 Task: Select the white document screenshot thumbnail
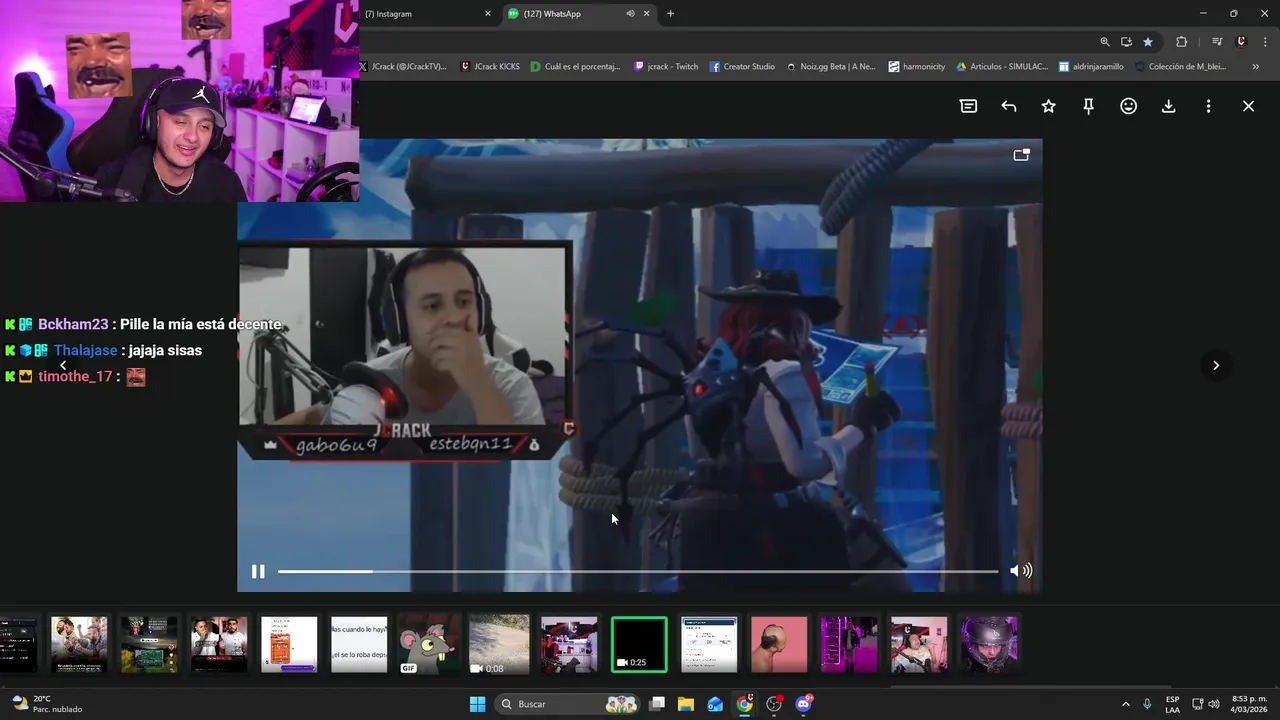709,644
